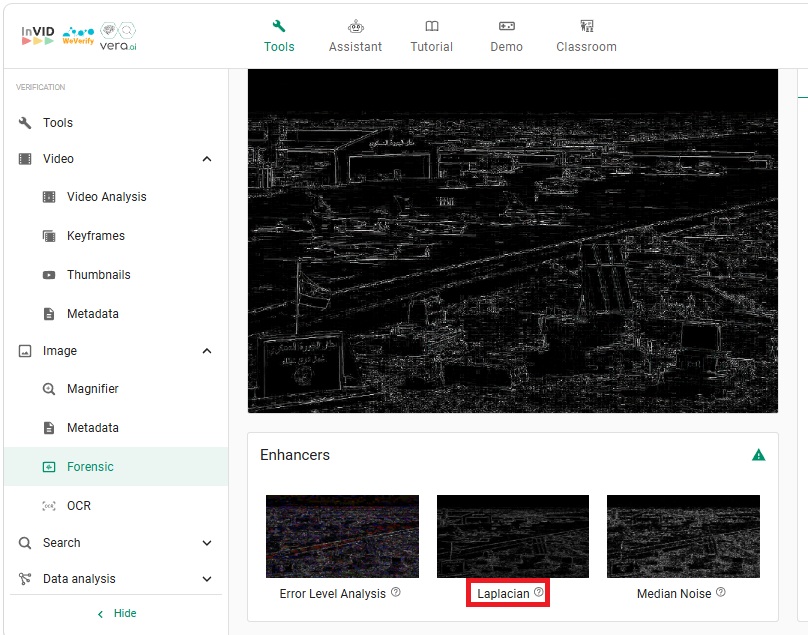Image resolution: width=808 pixels, height=635 pixels.
Task: Go to the Demo tab
Action: [506, 37]
